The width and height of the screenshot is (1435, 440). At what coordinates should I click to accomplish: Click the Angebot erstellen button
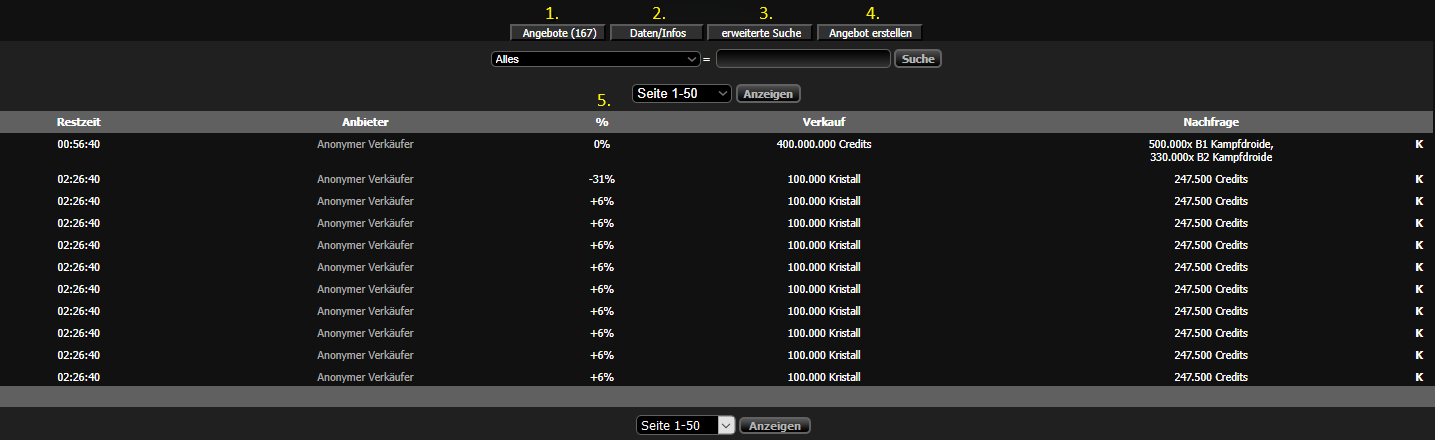click(x=869, y=33)
